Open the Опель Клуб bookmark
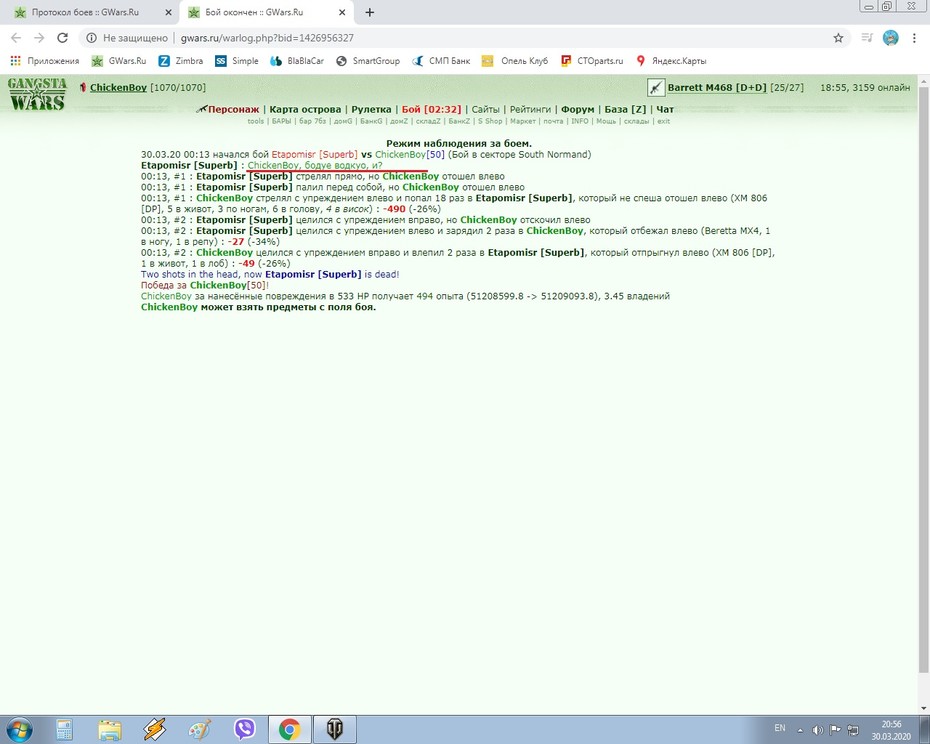Image resolution: width=930 pixels, height=744 pixels. click(515, 61)
